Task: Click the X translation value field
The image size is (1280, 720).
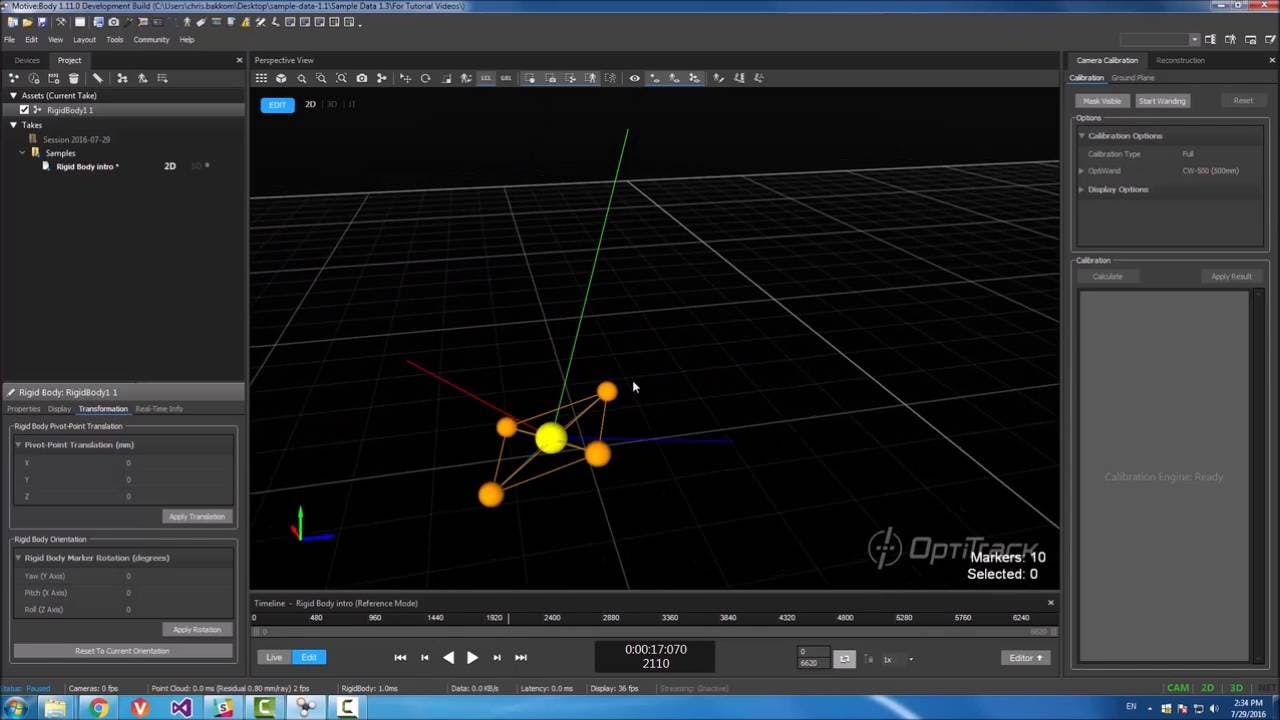Action: click(x=178, y=463)
